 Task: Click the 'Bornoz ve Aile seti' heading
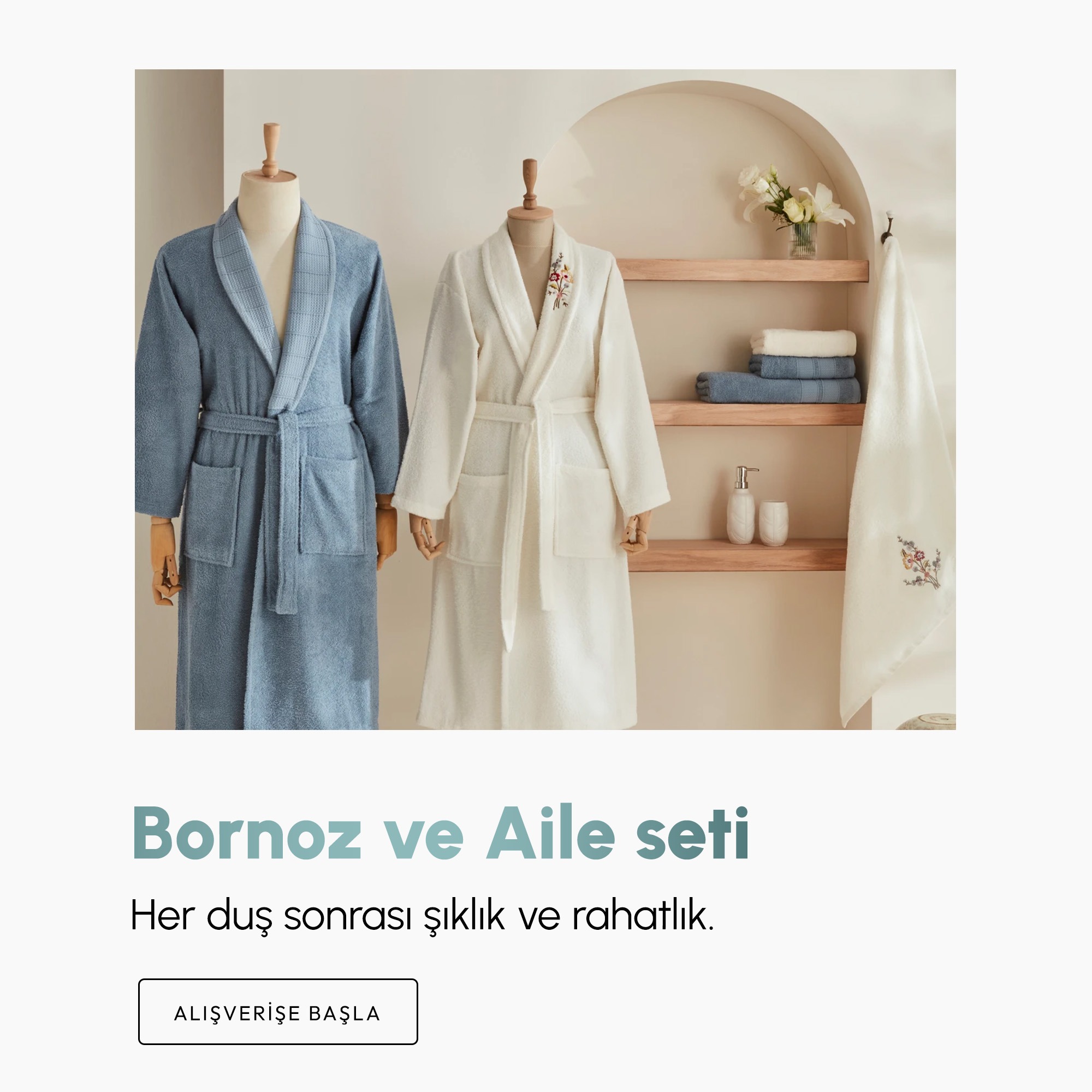point(441,833)
